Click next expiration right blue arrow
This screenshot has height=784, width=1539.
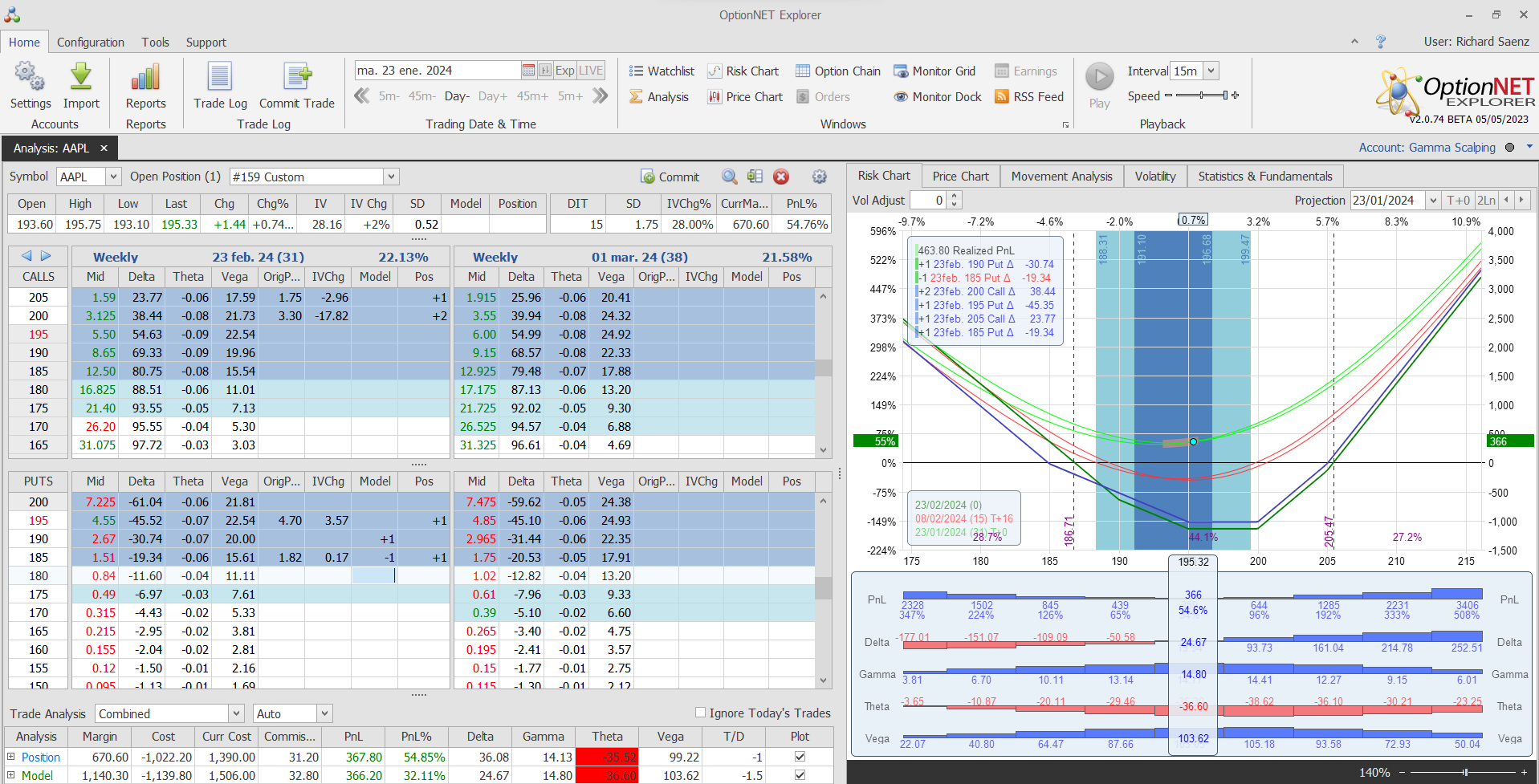[46, 256]
